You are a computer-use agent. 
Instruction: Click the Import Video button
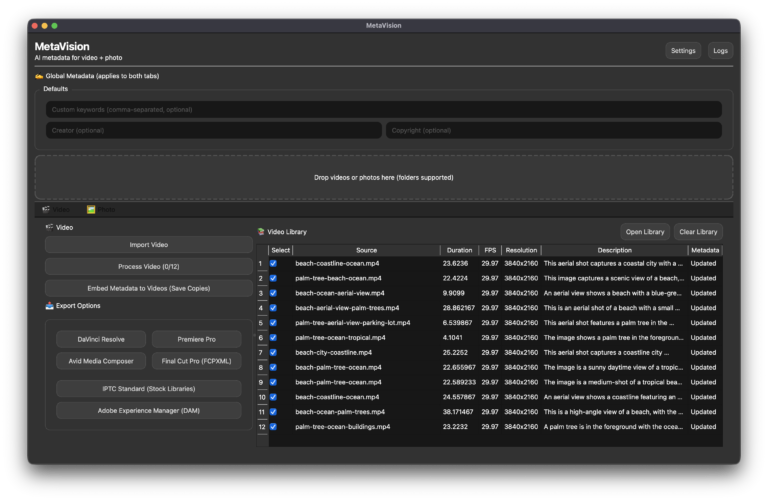coord(149,245)
